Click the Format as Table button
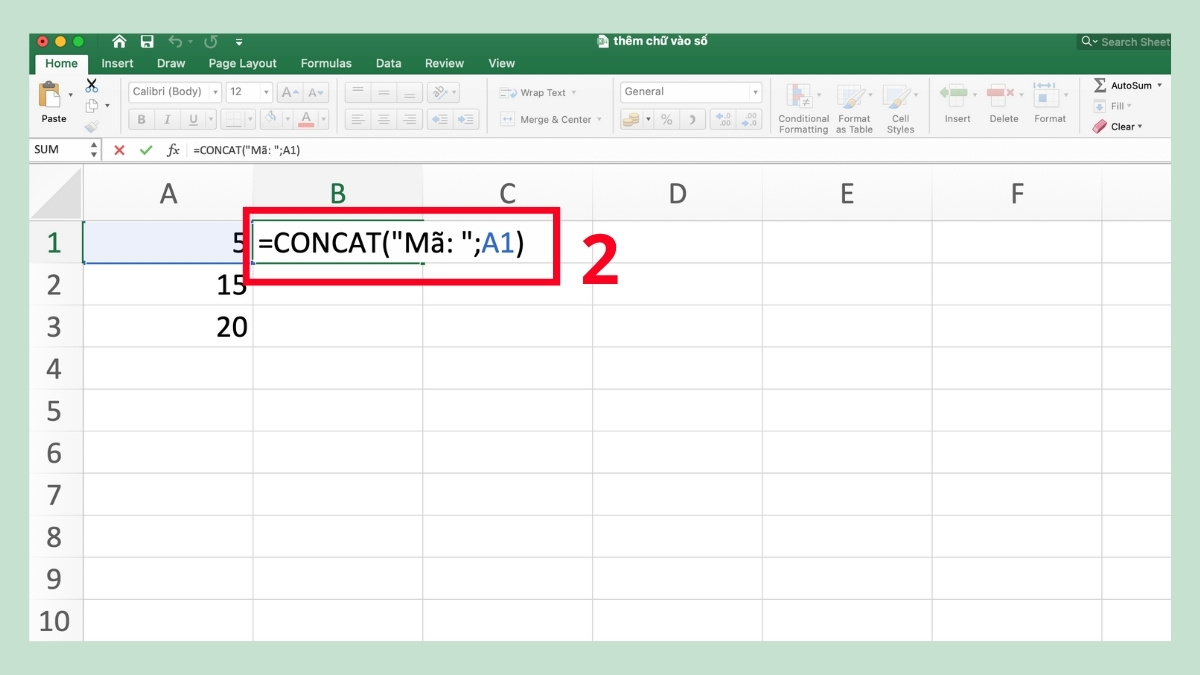1200x675 pixels. pos(854,105)
